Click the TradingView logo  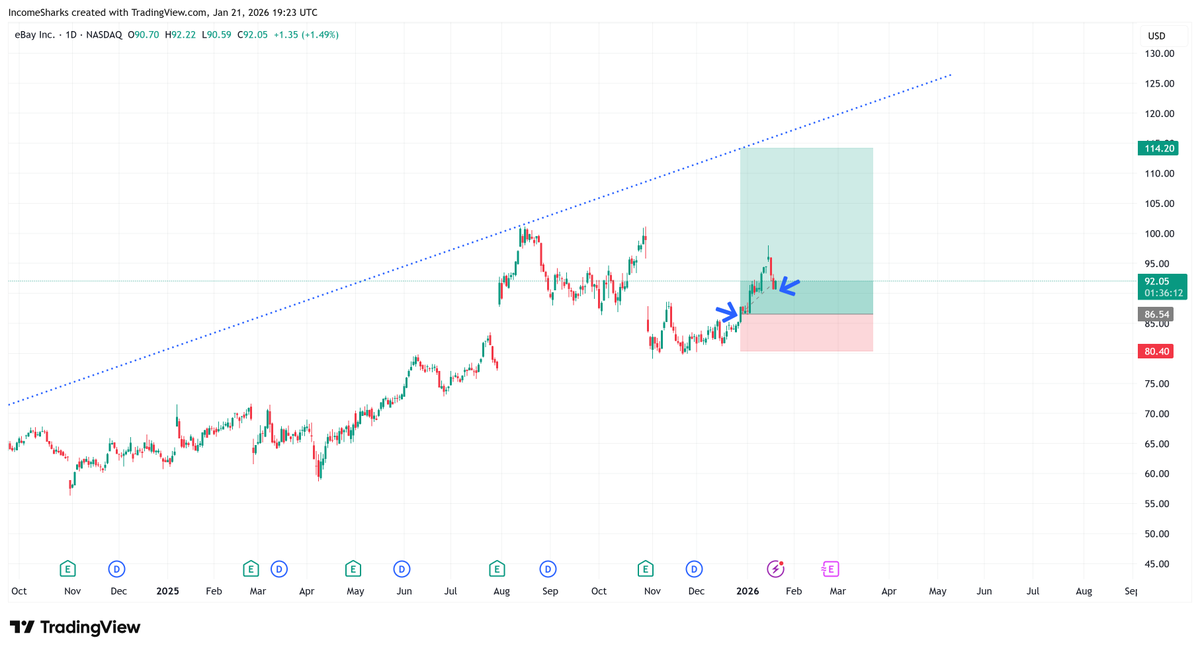coord(75,627)
